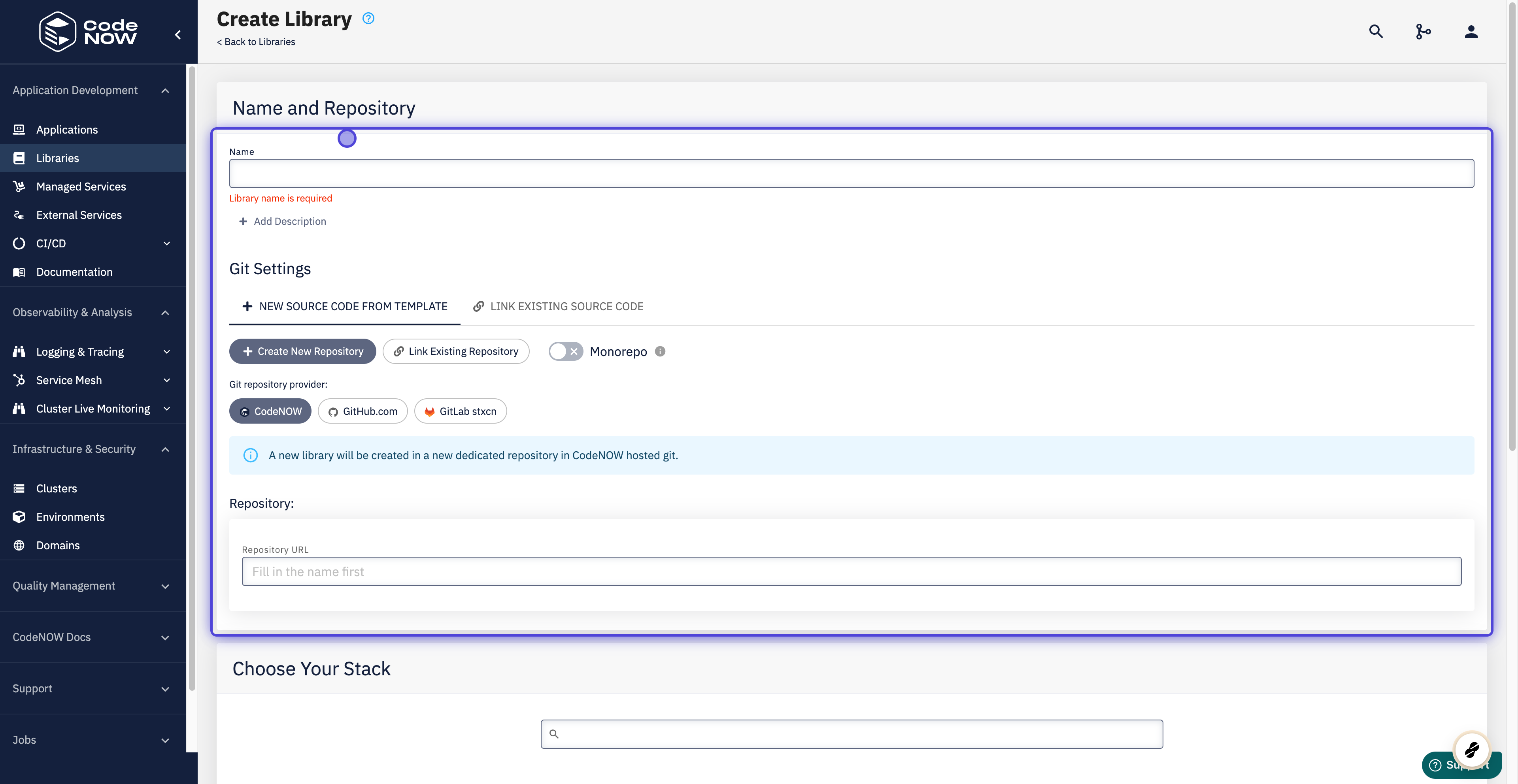Click the Cluster Live Monitoring binoculars icon

(19, 408)
